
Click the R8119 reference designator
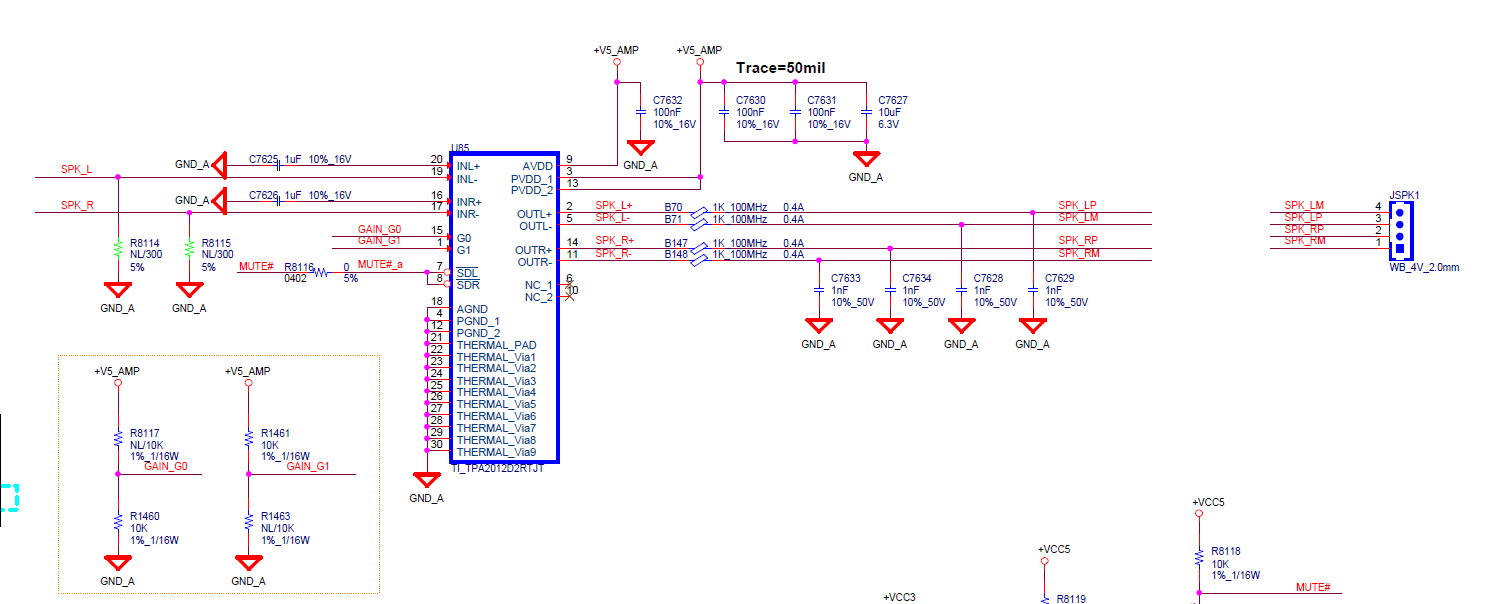point(1071,598)
